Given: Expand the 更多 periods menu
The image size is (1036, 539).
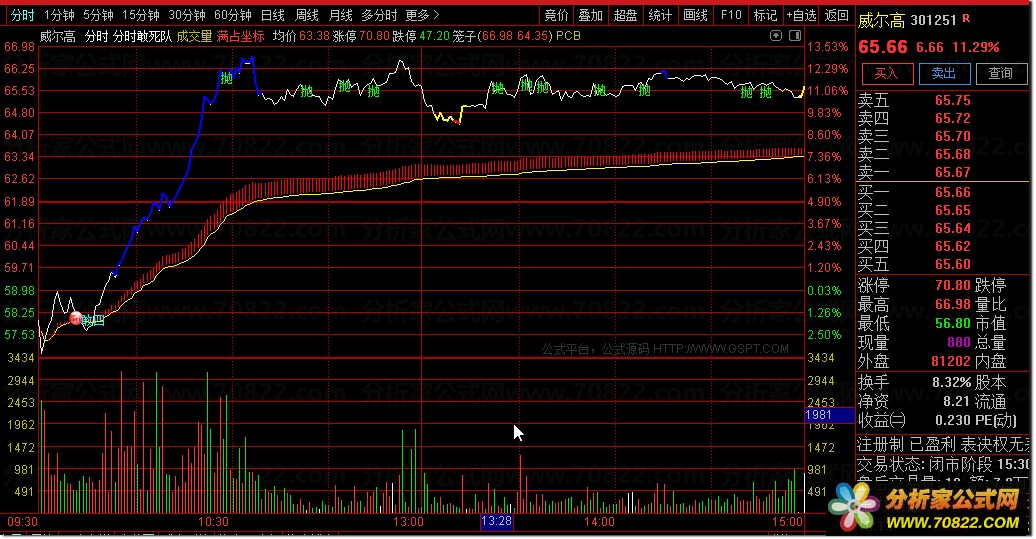Looking at the screenshot, I should tap(422, 15).
